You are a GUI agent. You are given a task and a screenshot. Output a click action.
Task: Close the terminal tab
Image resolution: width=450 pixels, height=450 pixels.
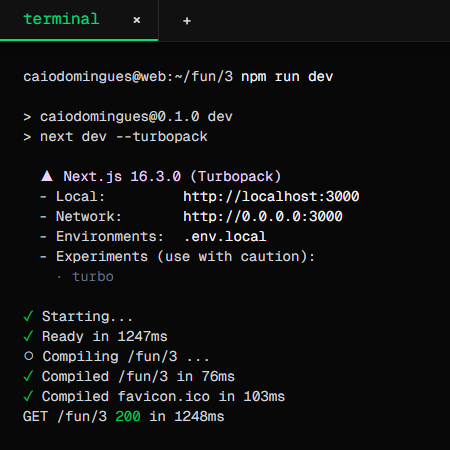click(x=137, y=20)
